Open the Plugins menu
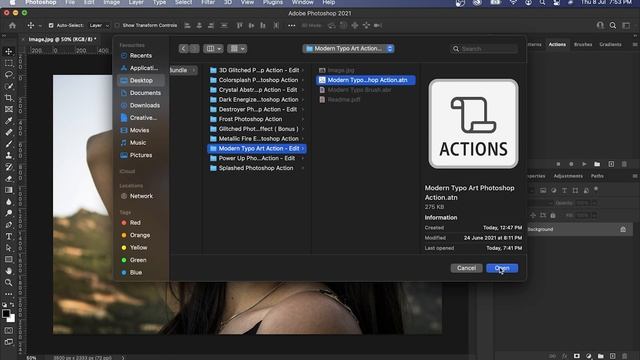Screen dimensions: 640x360 point(273,2)
